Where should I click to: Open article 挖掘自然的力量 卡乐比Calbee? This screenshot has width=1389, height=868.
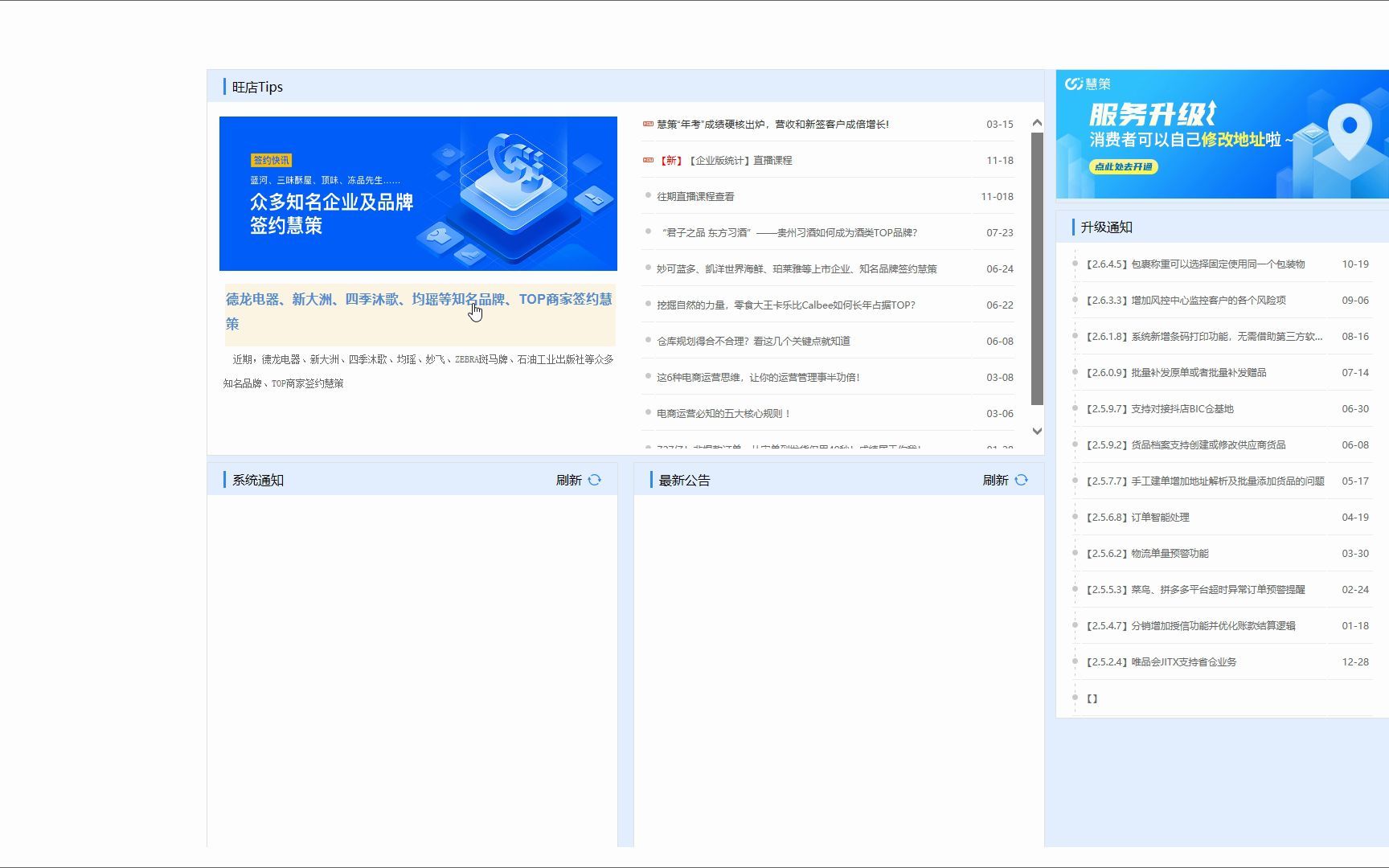point(785,305)
